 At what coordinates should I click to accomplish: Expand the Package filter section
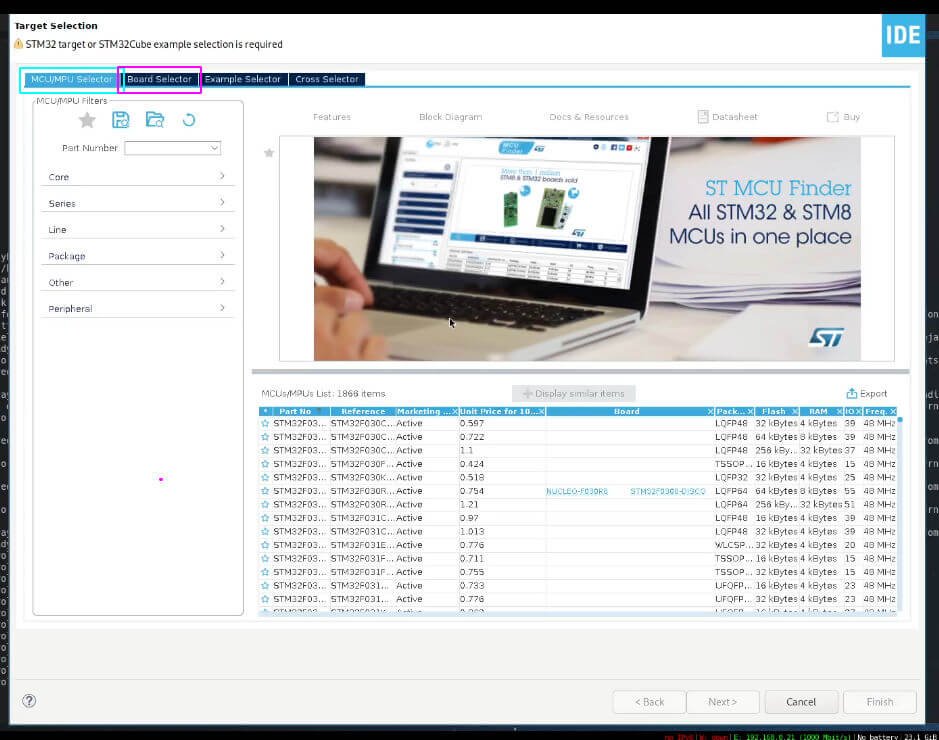coord(137,256)
